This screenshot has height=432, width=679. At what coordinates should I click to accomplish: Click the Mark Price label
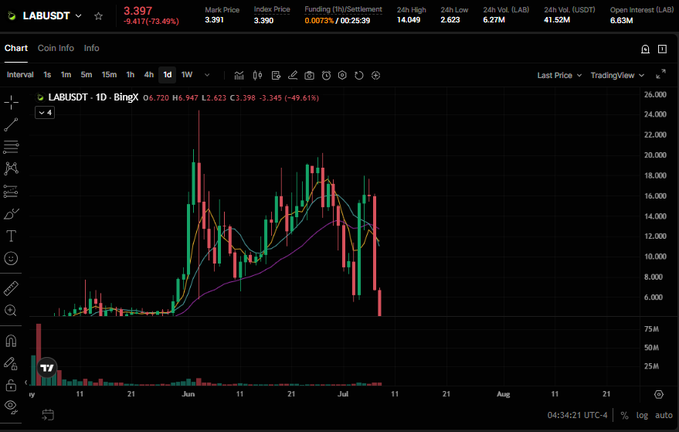[222, 10]
